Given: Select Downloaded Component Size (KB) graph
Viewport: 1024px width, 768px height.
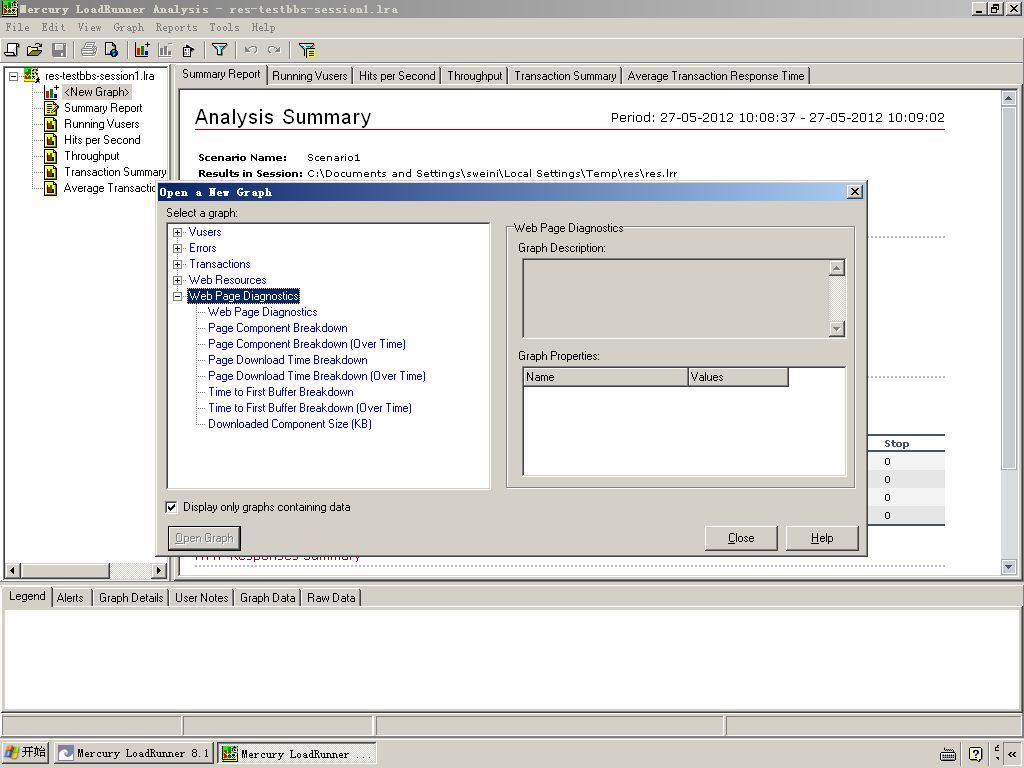Looking at the screenshot, I should coord(289,424).
